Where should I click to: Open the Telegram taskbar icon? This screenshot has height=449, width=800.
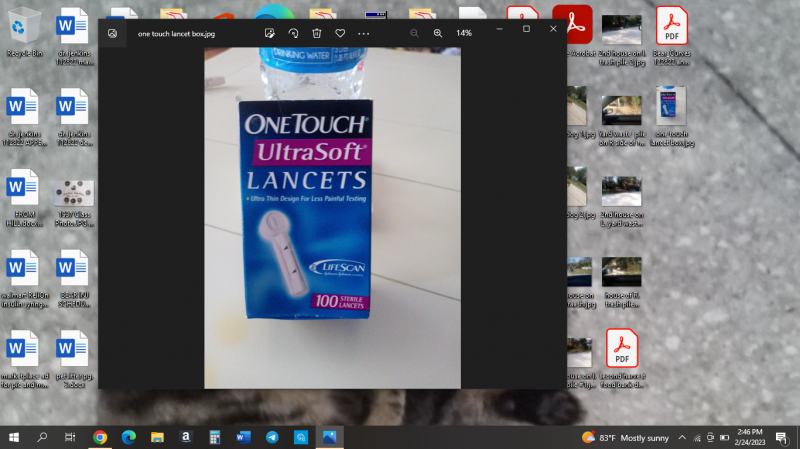click(x=272, y=437)
